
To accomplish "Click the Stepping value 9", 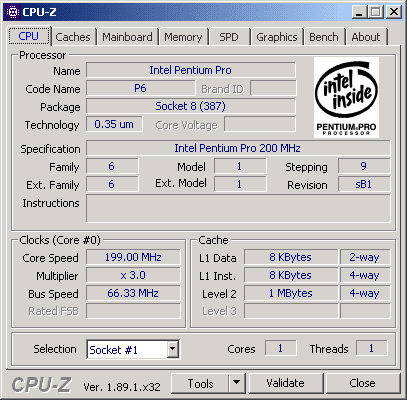I will (364, 166).
